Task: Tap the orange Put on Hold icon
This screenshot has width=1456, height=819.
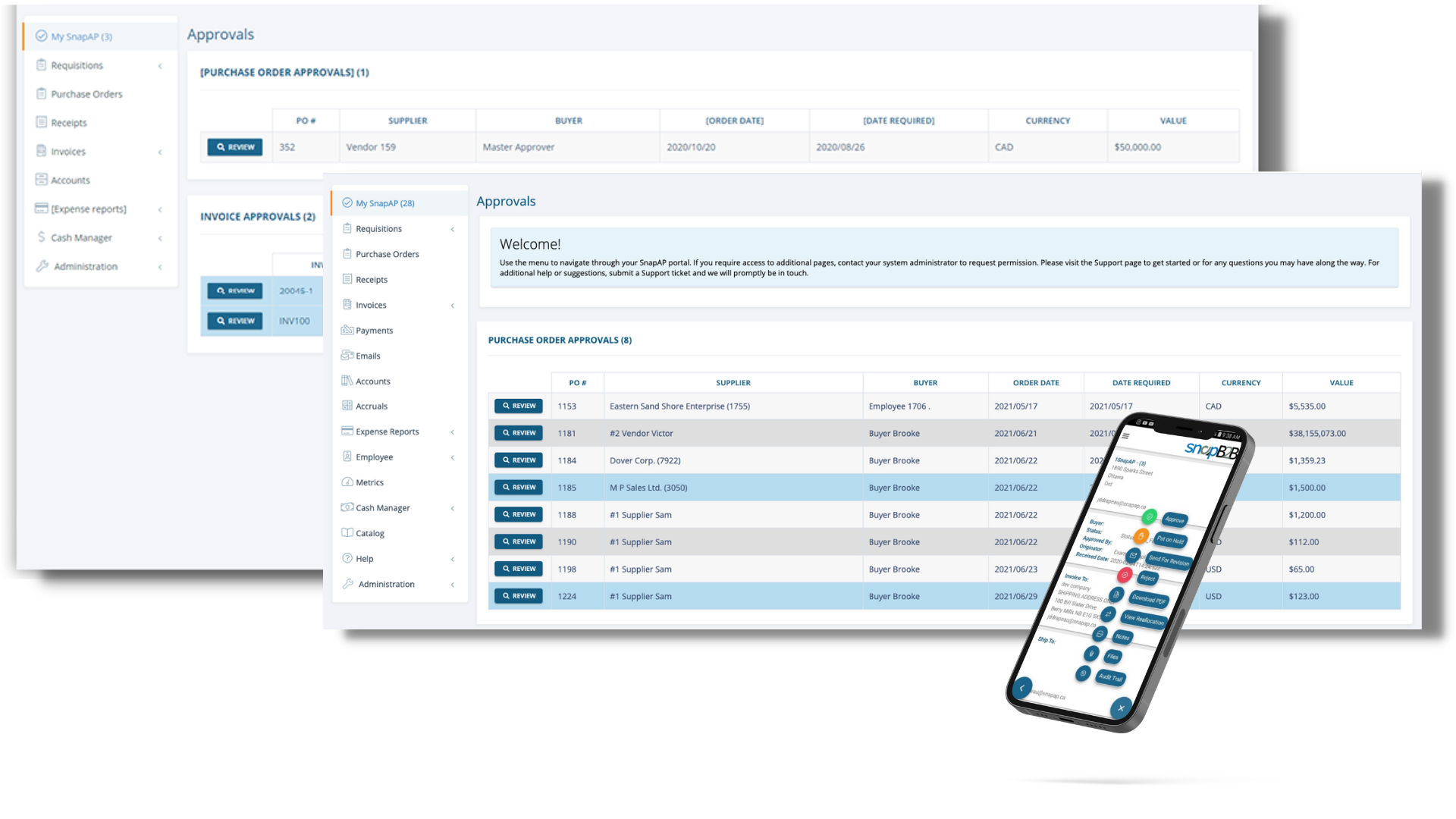Action: 1141,535
